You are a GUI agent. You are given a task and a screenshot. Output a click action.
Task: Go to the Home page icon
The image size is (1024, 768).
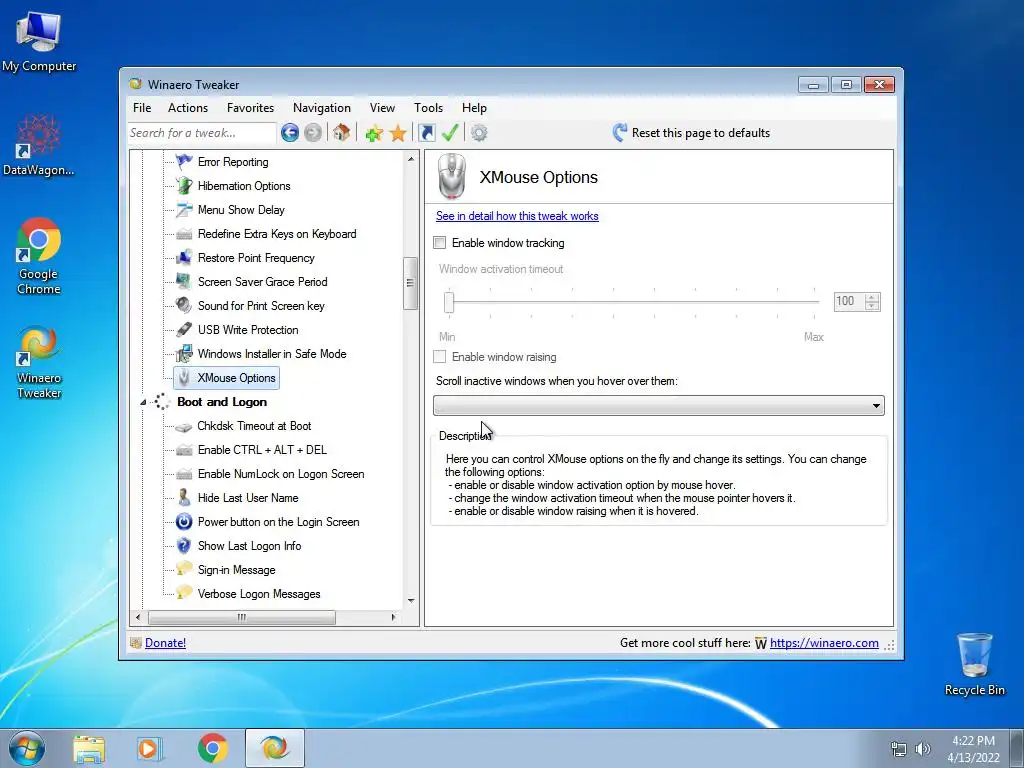coord(341,133)
